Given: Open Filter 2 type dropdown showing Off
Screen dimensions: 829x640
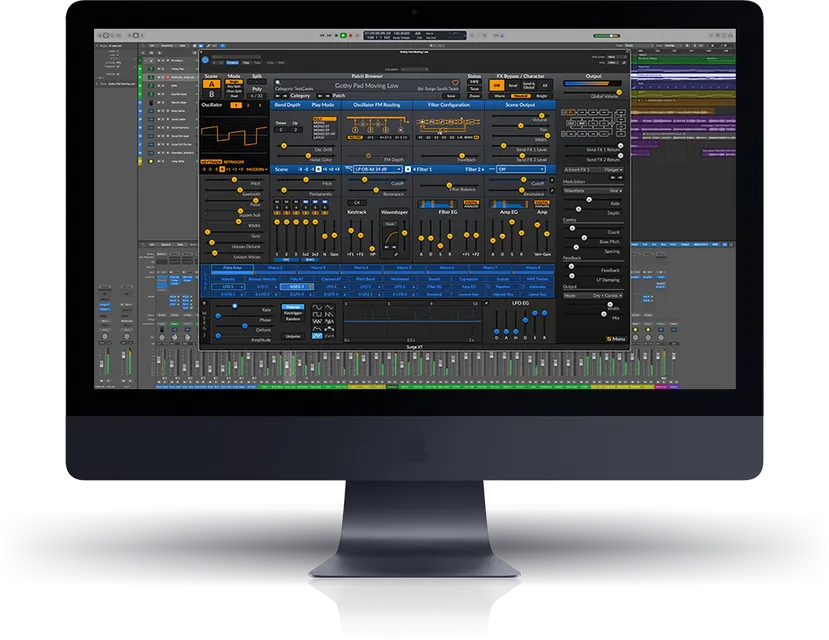Looking at the screenshot, I should (x=521, y=169).
